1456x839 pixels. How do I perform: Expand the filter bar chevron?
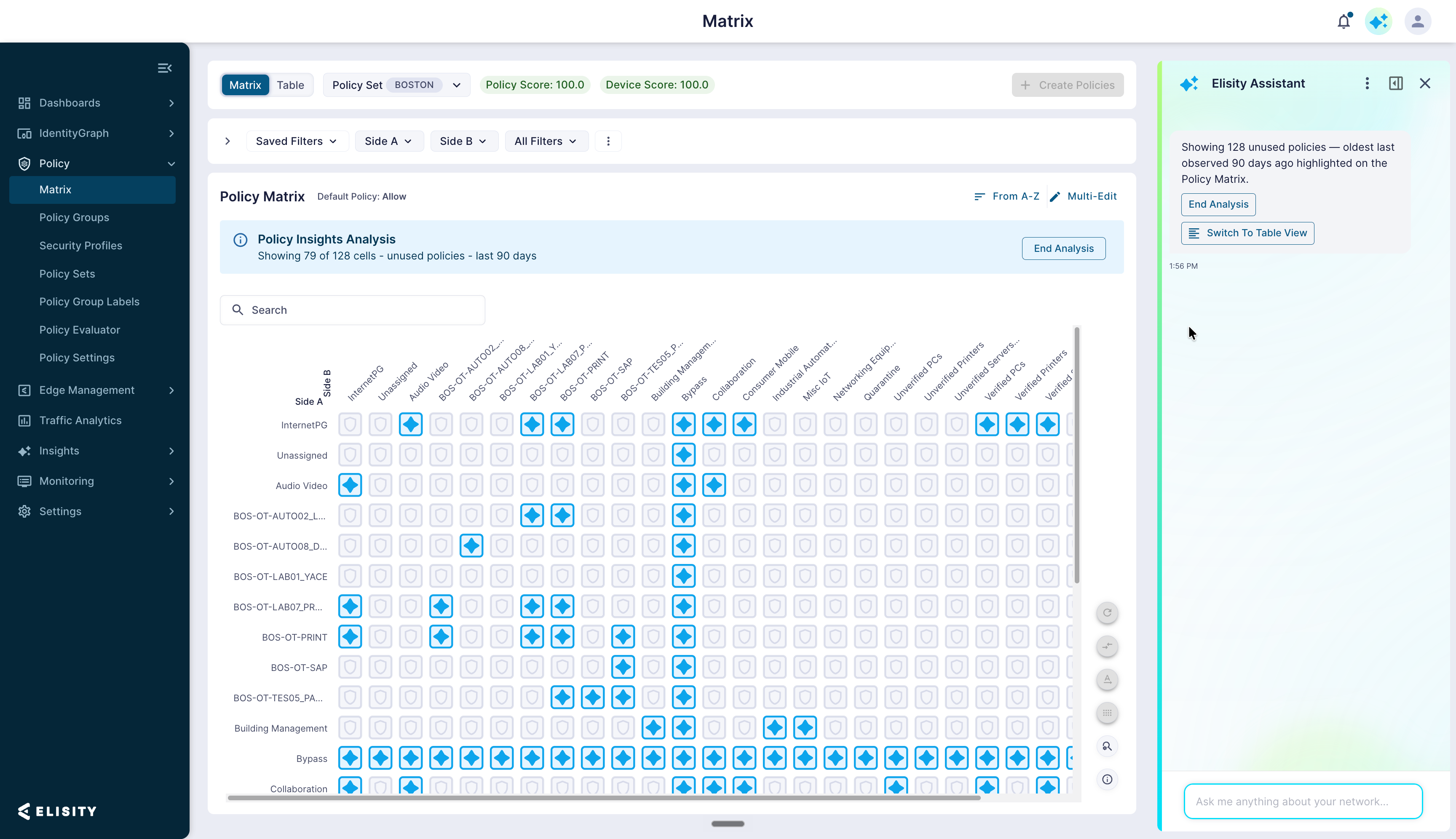click(227, 141)
